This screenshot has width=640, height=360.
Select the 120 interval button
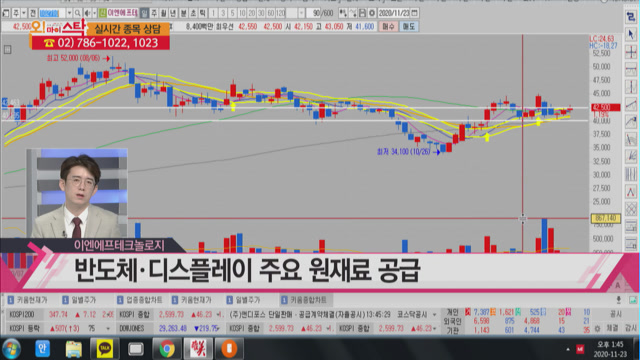[280, 13]
